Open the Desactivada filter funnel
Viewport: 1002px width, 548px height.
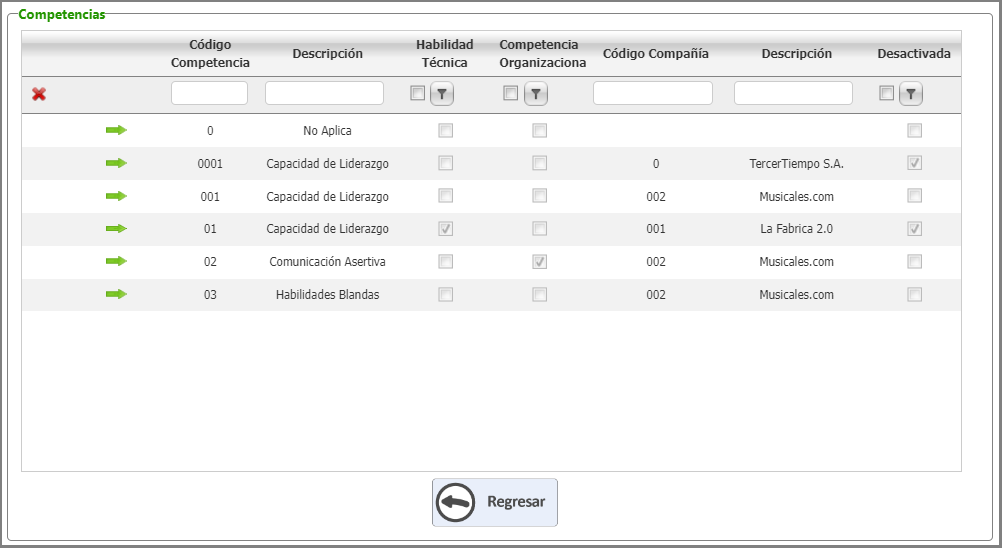(x=911, y=94)
